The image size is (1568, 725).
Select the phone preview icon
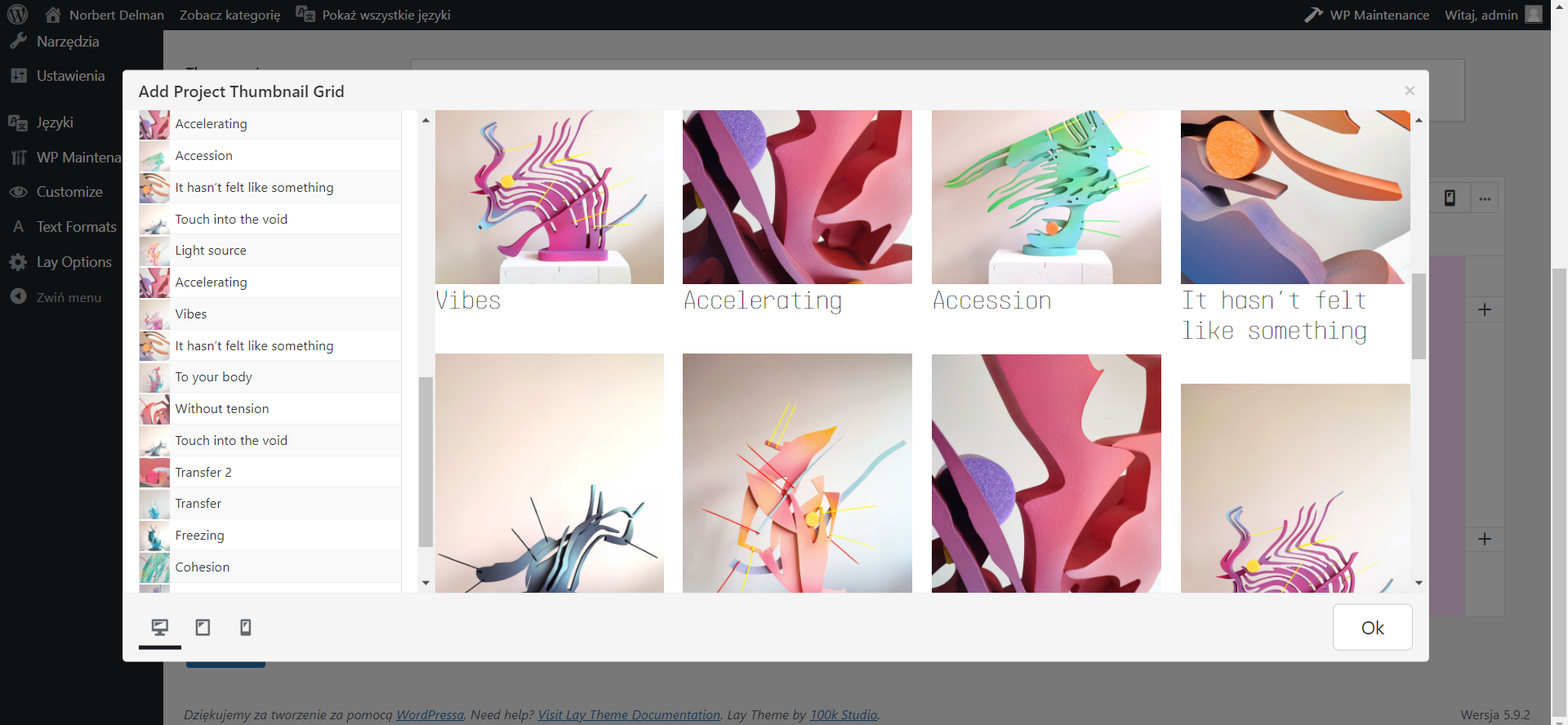coord(245,627)
